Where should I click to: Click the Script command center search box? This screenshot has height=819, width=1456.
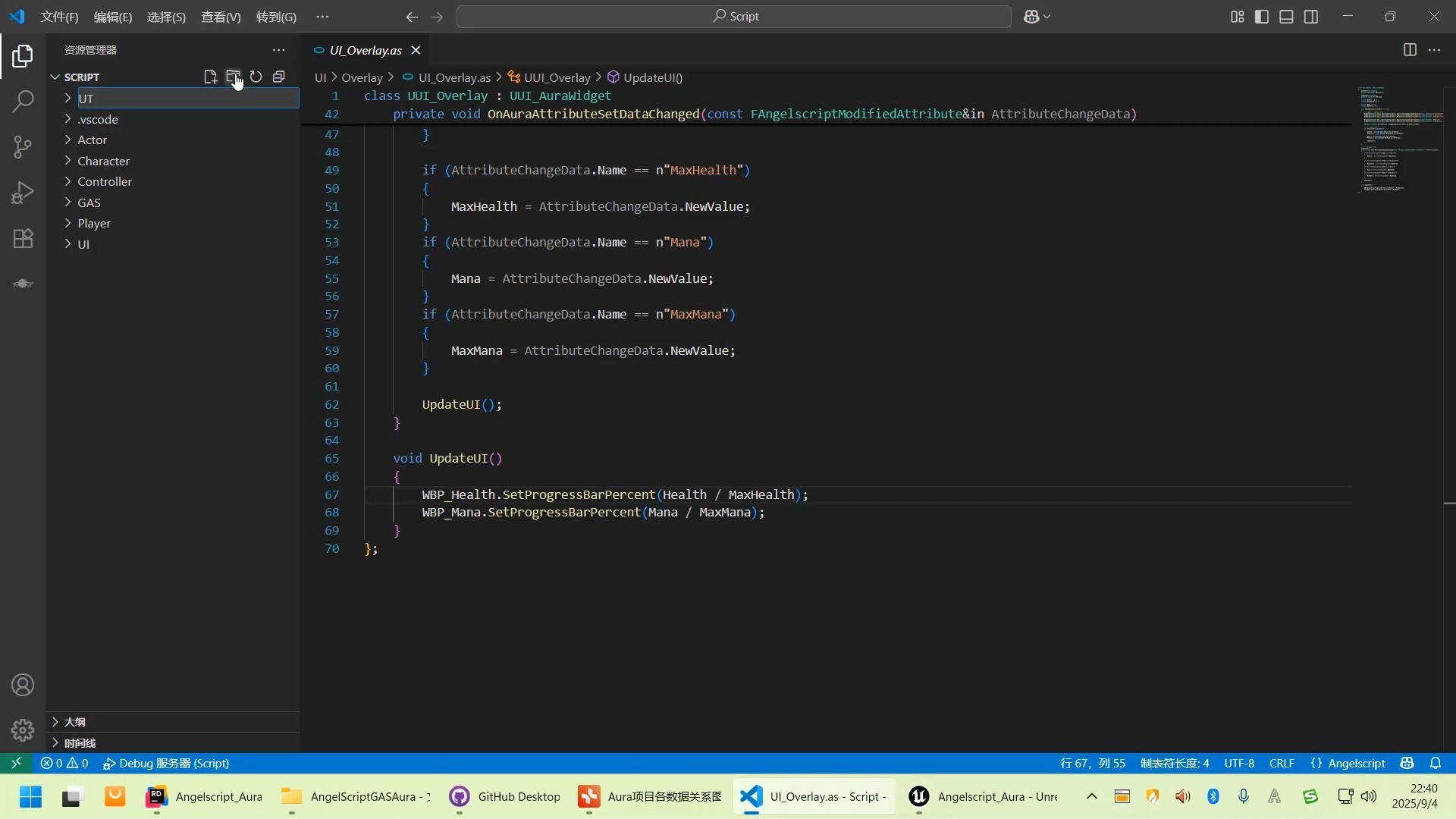coord(733,17)
